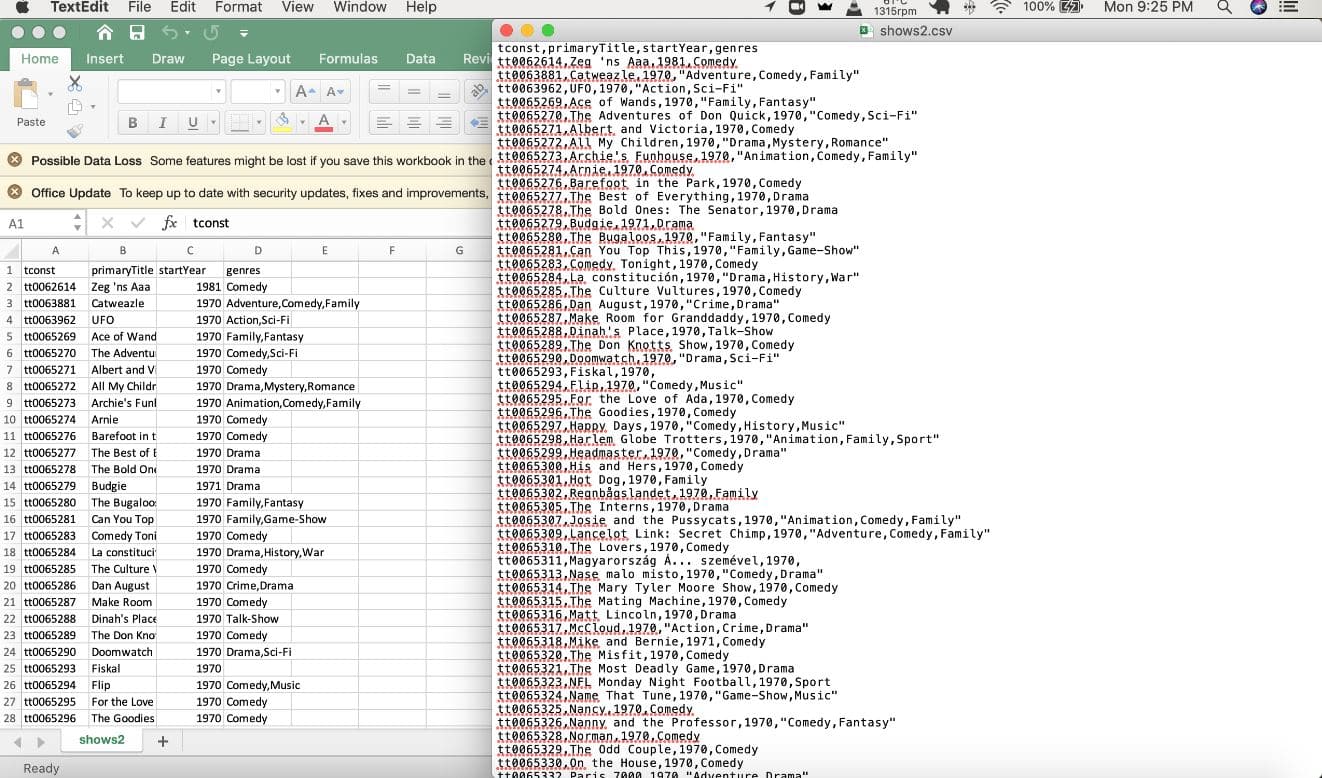Select the shows2 sheet tab

click(x=102, y=740)
